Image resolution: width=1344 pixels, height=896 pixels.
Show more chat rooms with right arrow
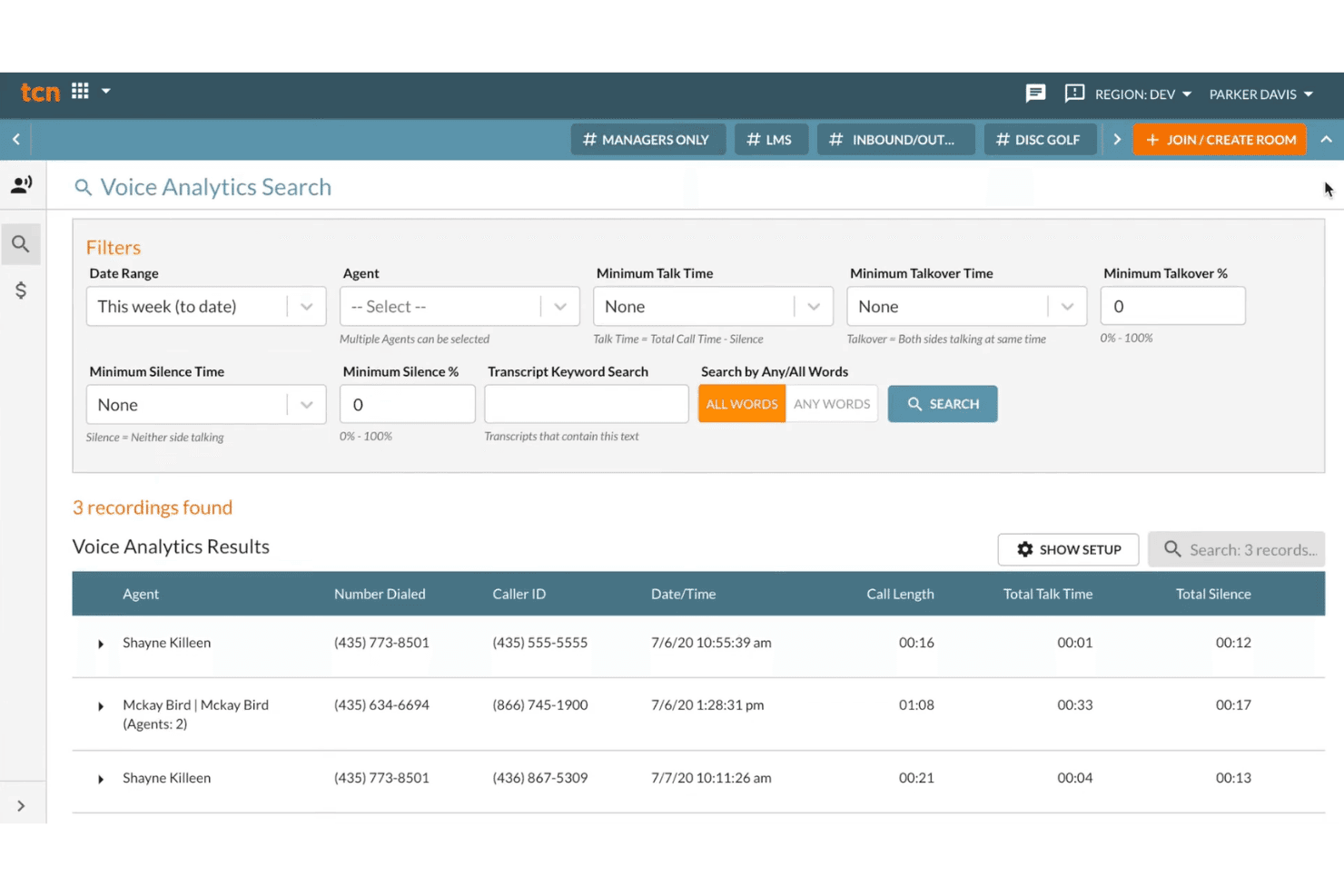1117,140
